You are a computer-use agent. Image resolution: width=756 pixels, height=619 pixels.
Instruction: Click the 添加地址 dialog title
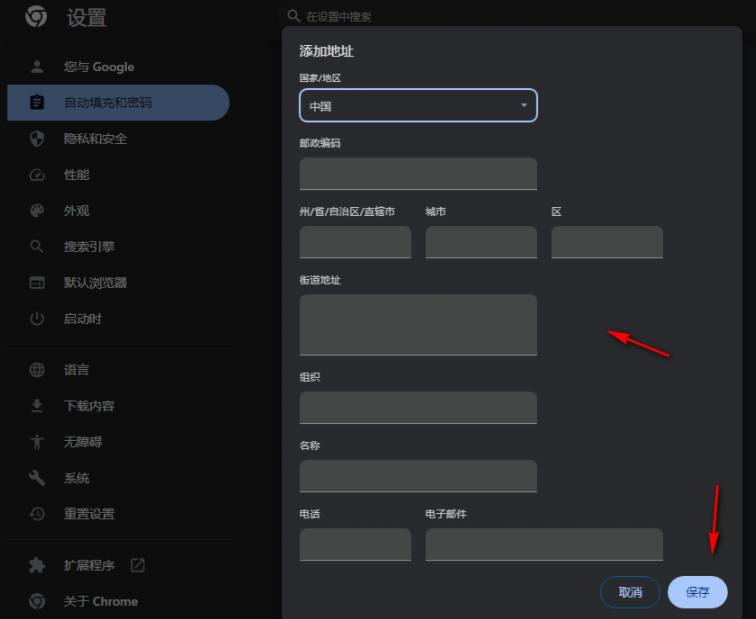pyautogui.click(x=326, y=51)
